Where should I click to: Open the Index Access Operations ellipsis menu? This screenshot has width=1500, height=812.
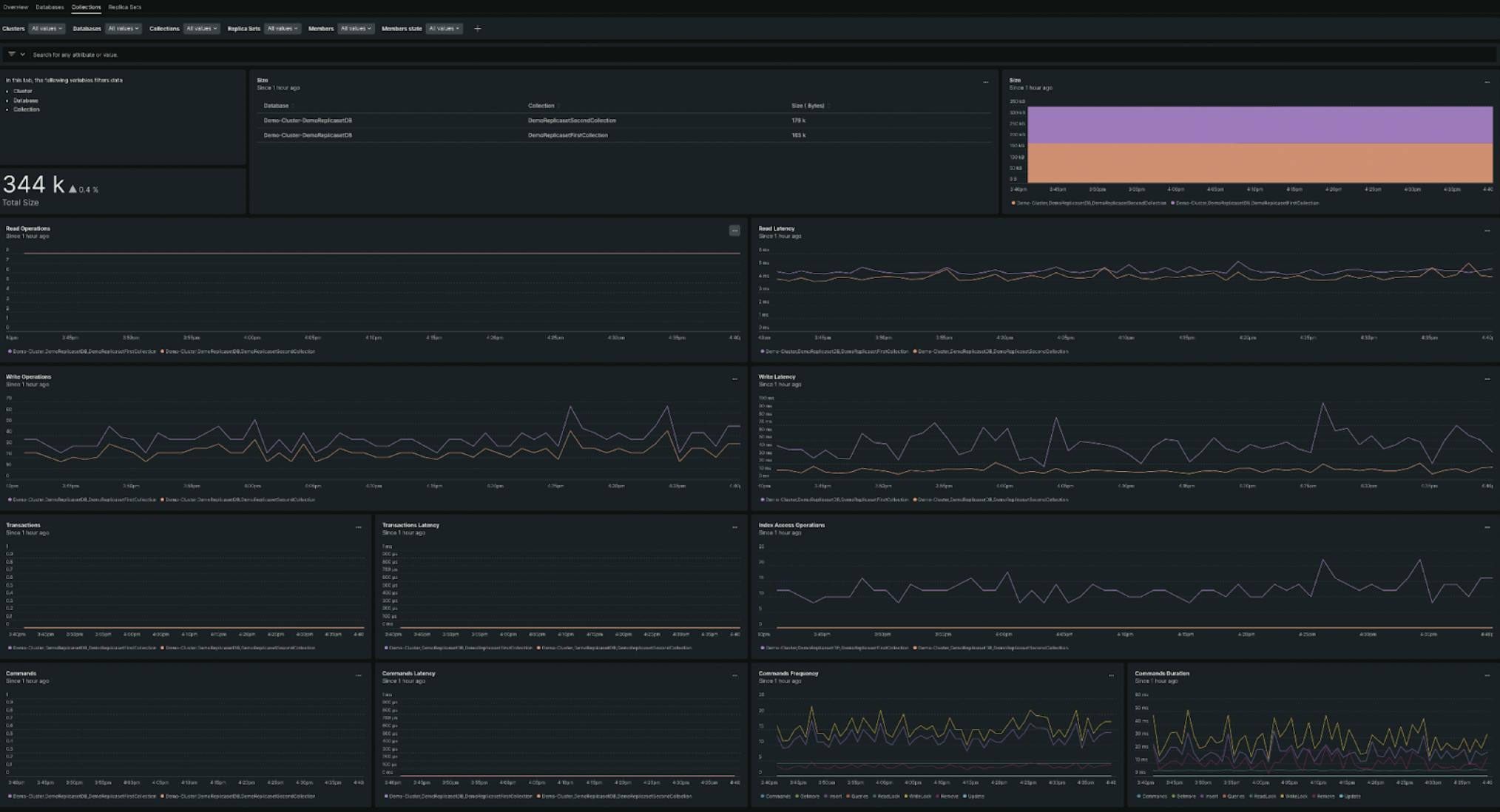(1487, 527)
